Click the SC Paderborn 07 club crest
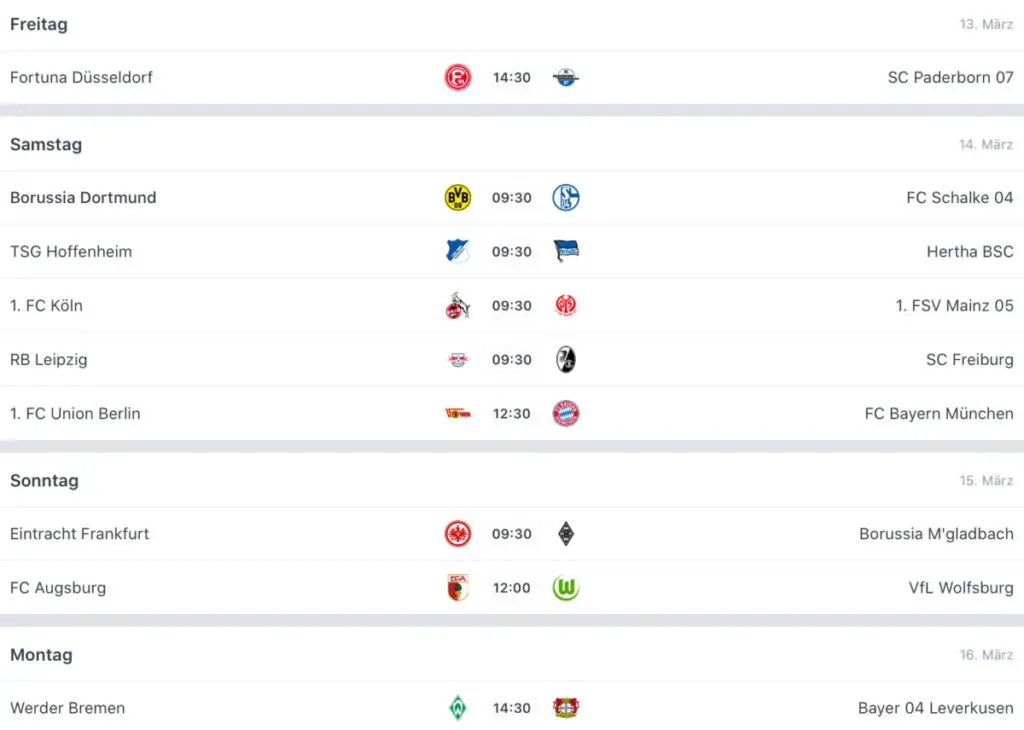1024x730 pixels. pyautogui.click(x=566, y=78)
